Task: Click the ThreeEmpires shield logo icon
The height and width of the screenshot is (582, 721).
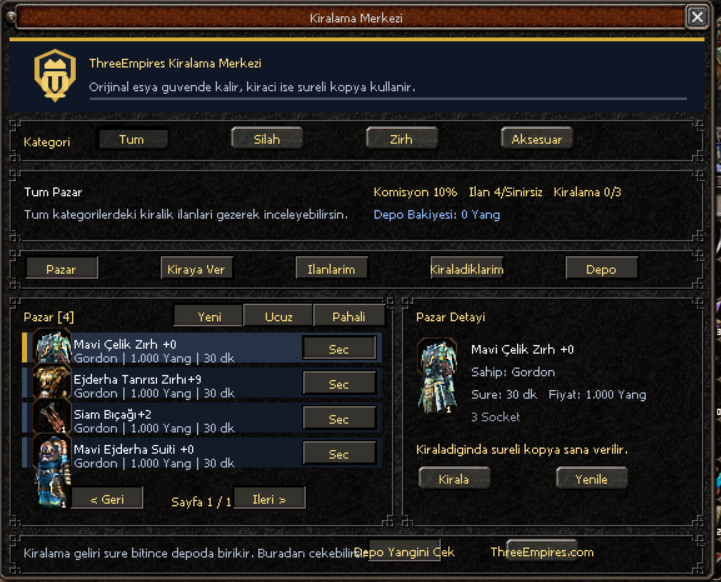Action: coord(55,75)
